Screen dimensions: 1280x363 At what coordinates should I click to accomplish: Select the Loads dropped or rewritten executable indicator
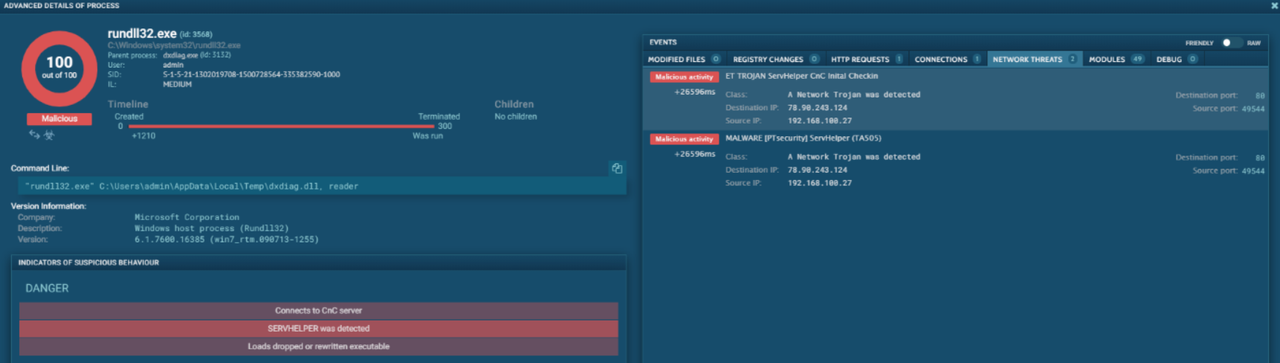319,346
